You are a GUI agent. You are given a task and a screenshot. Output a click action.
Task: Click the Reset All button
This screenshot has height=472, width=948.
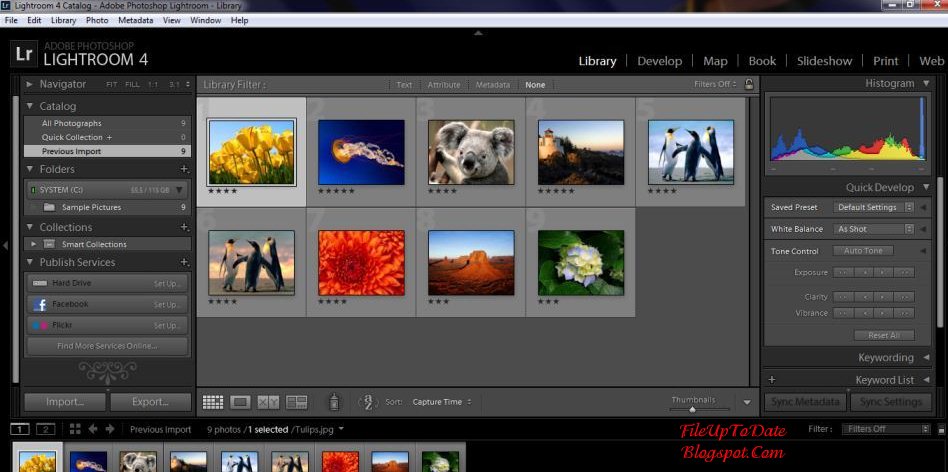pos(884,335)
